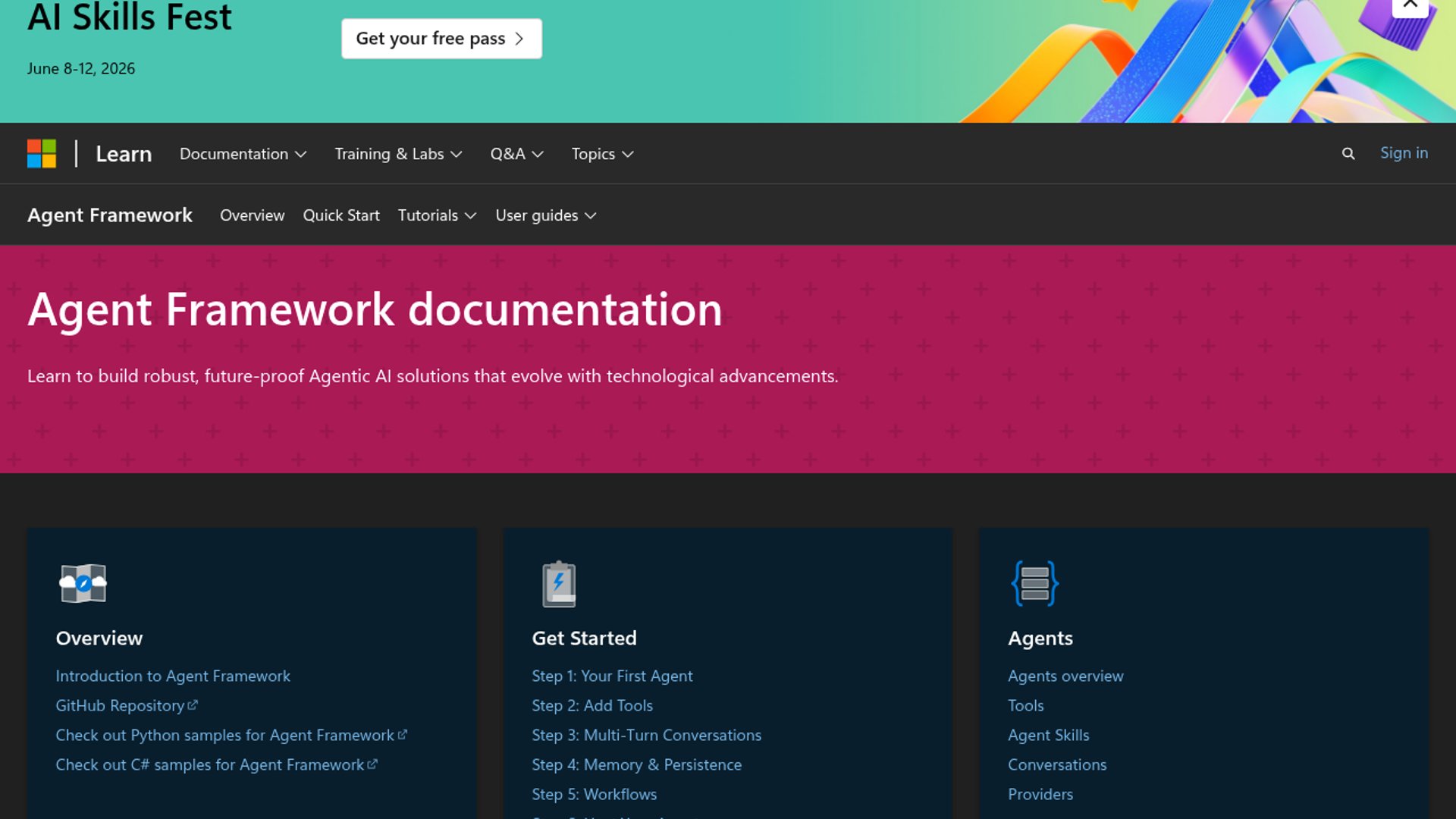Open C# samples for Agent Framework link
Image resolution: width=1456 pixels, height=819 pixels.
click(x=210, y=764)
